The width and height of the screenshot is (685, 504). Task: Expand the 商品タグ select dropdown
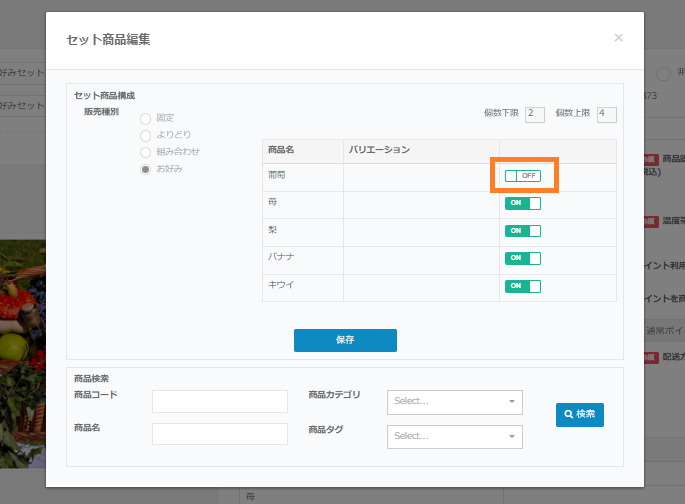[x=454, y=436]
